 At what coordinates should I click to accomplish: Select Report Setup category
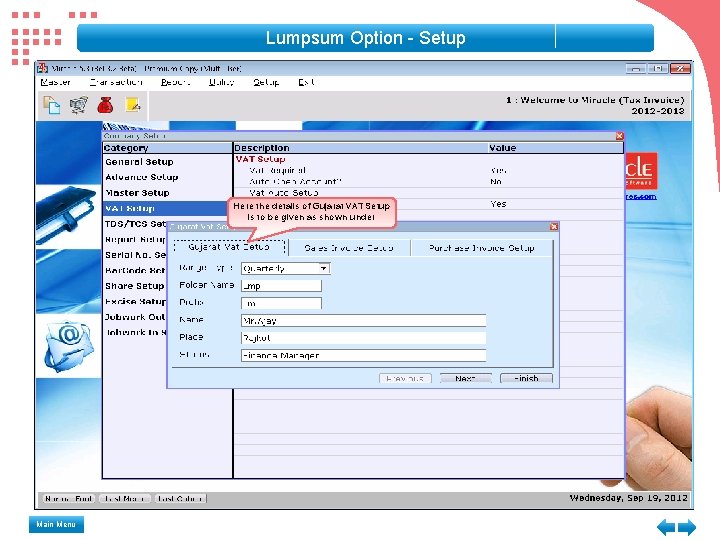[135, 240]
